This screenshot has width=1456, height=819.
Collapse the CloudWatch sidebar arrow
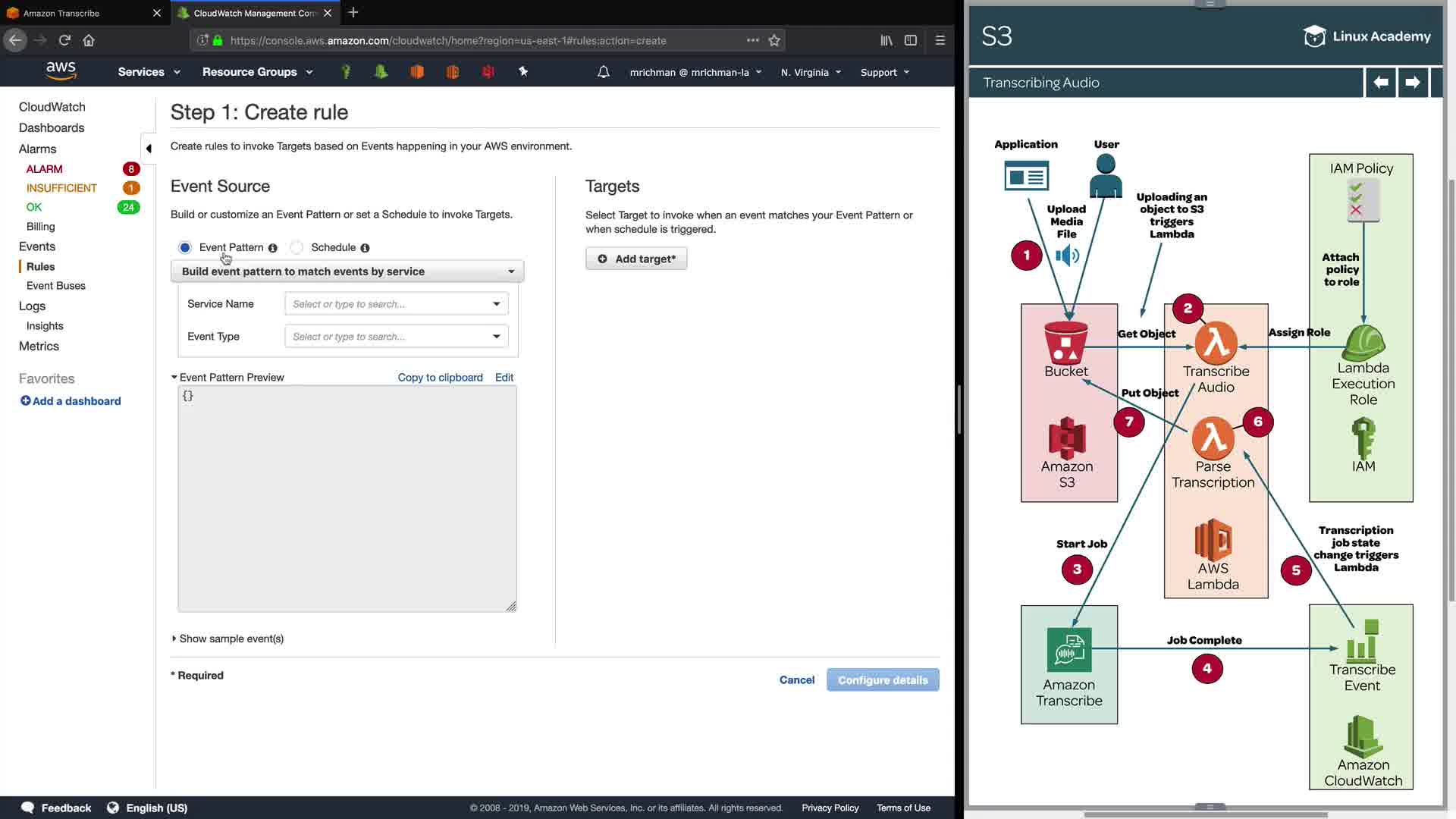pos(149,149)
